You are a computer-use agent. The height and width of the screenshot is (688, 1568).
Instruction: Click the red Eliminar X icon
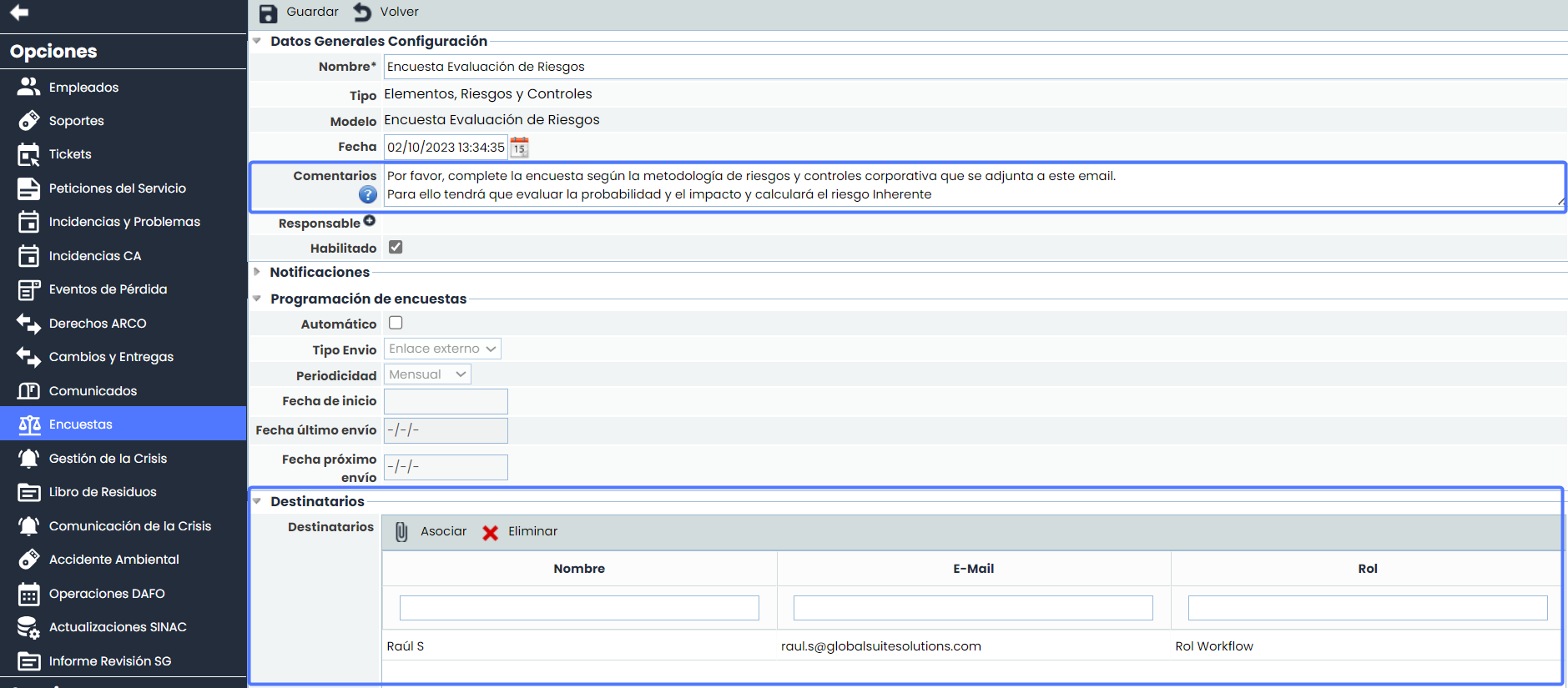[491, 533]
